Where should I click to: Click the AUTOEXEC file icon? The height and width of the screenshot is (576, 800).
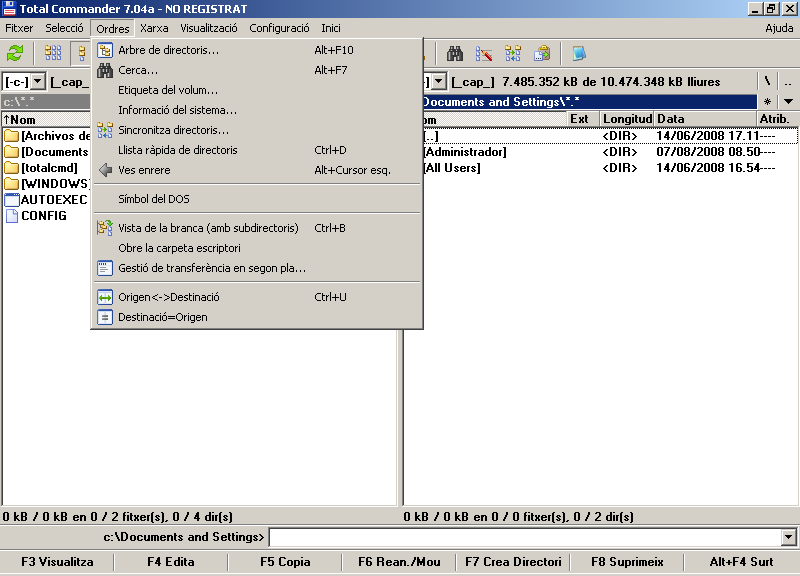[11, 199]
